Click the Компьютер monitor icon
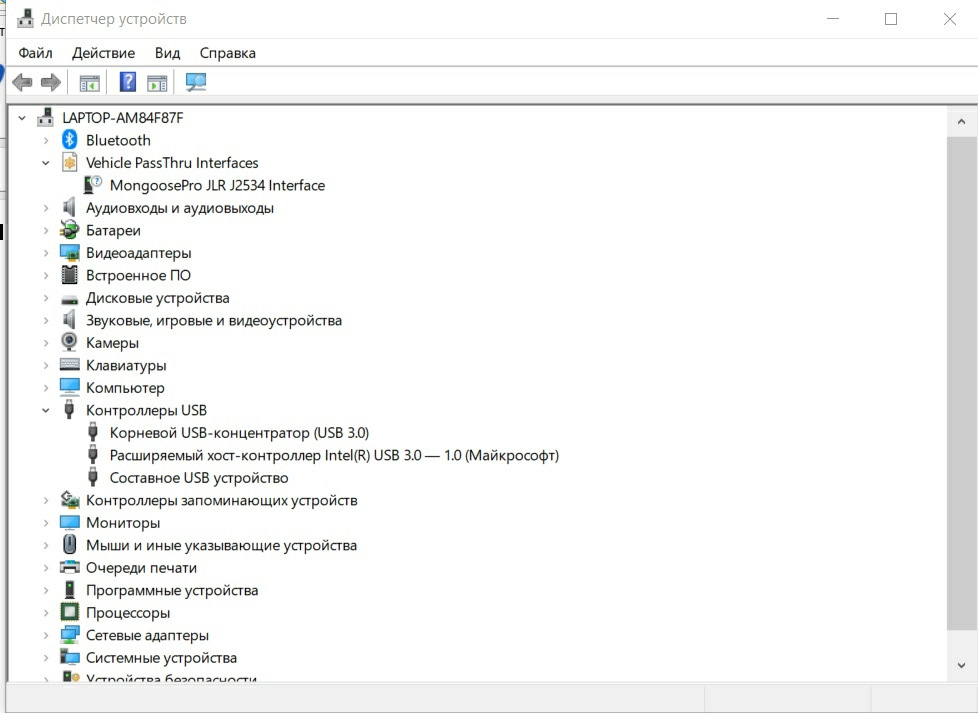 click(x=69, y=387)
